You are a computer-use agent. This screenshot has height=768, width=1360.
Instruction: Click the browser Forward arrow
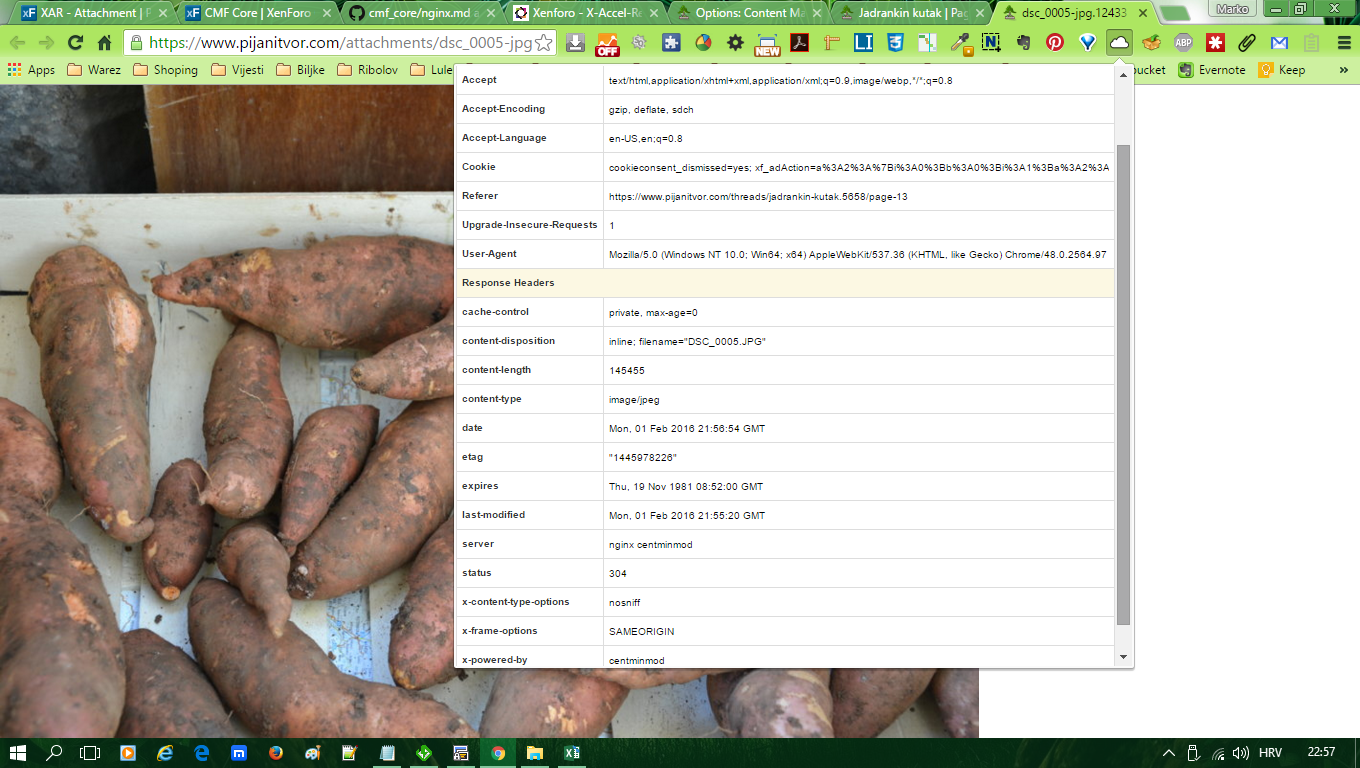tap(46, 43)
